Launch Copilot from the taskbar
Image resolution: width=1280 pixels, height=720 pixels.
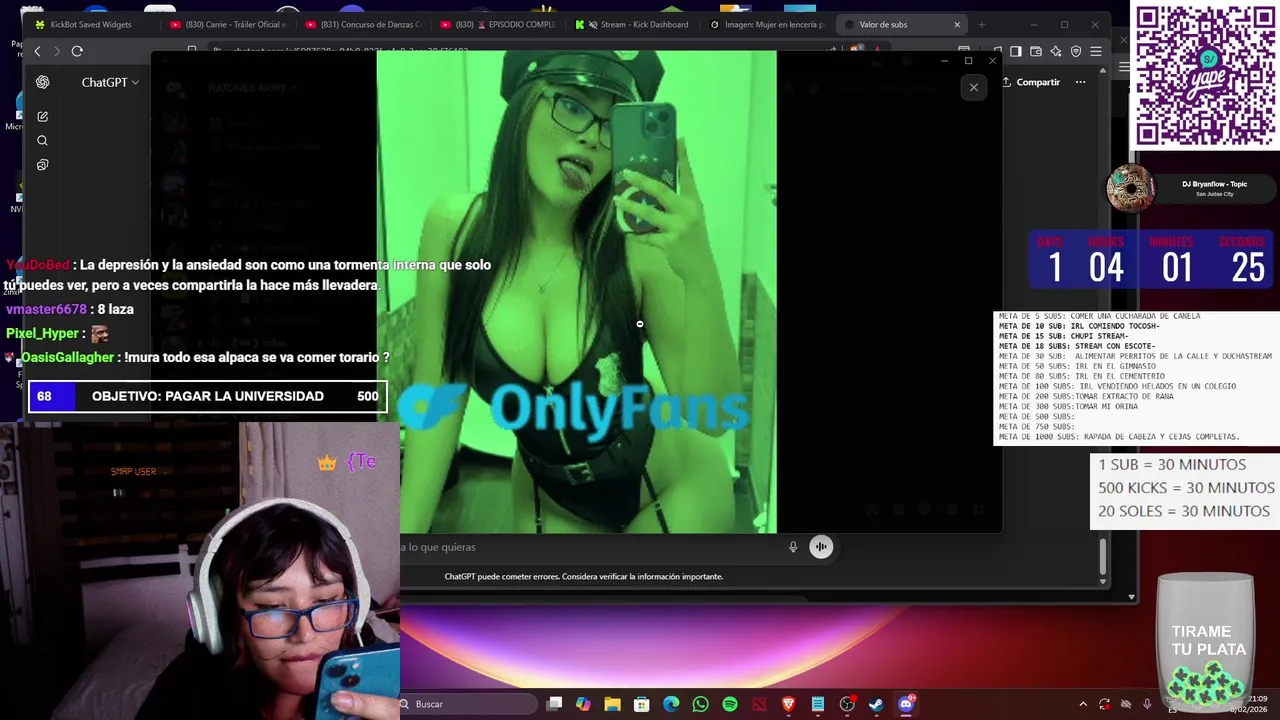(583, 704)
